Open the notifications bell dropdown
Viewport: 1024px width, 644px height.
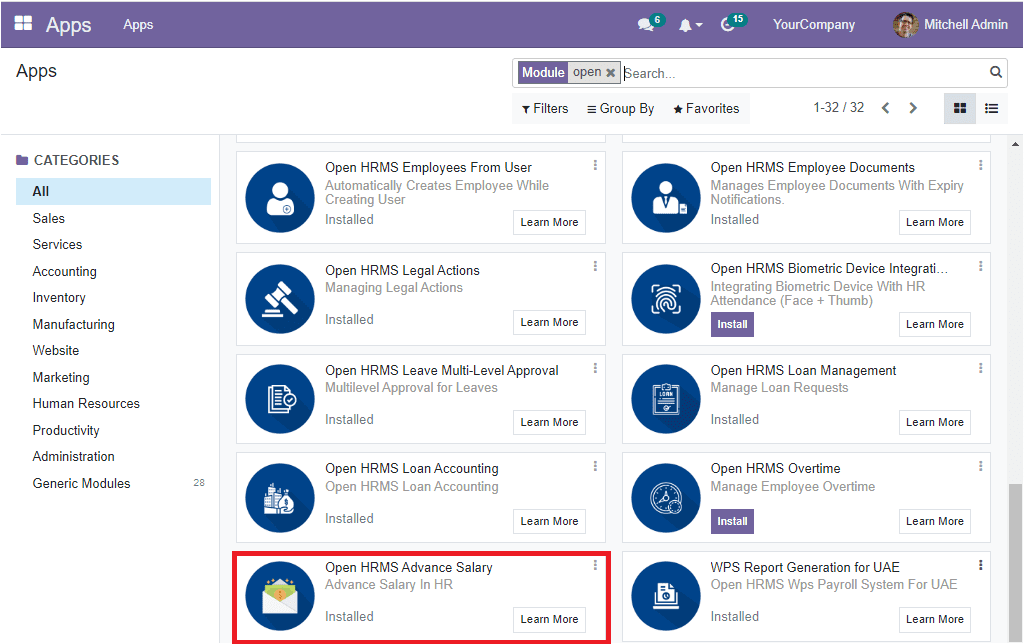(x=691, y=25)
